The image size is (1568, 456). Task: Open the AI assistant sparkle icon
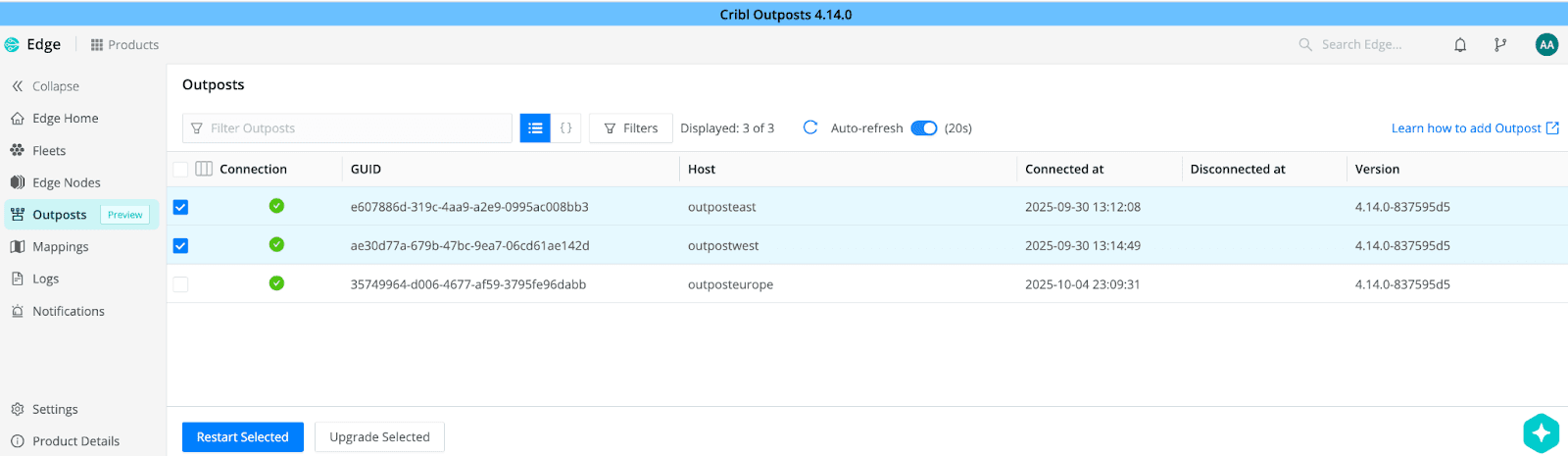click(1541, 432)
